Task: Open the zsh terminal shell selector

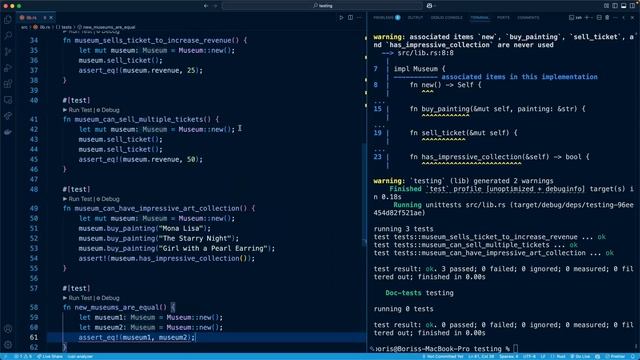Action: (576, 18)
